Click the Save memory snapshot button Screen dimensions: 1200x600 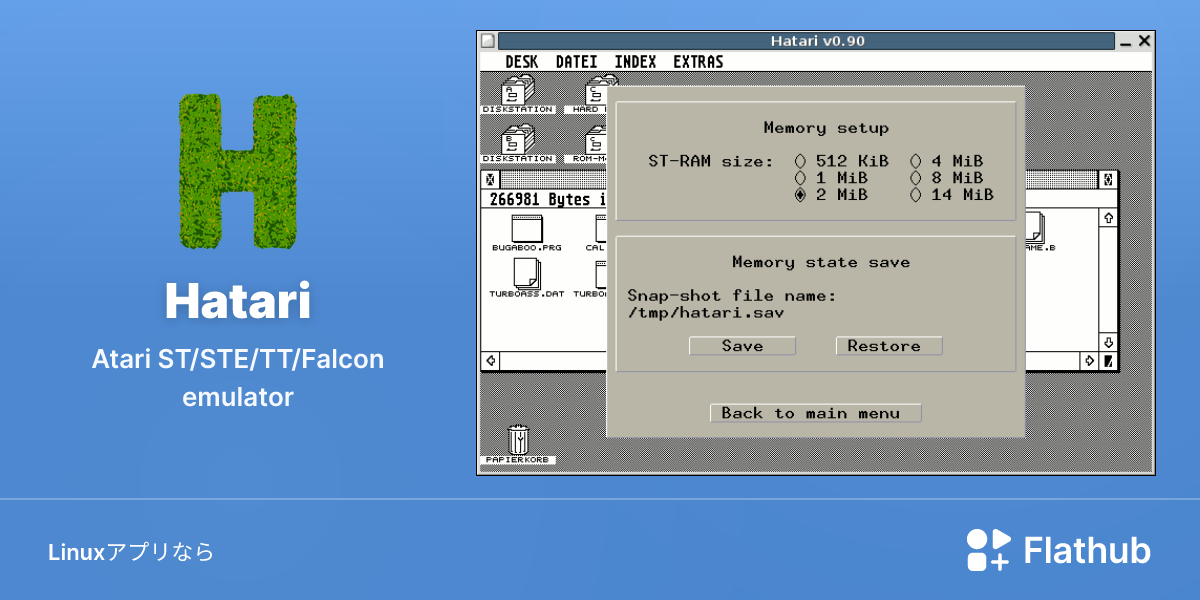coord(742,346)
